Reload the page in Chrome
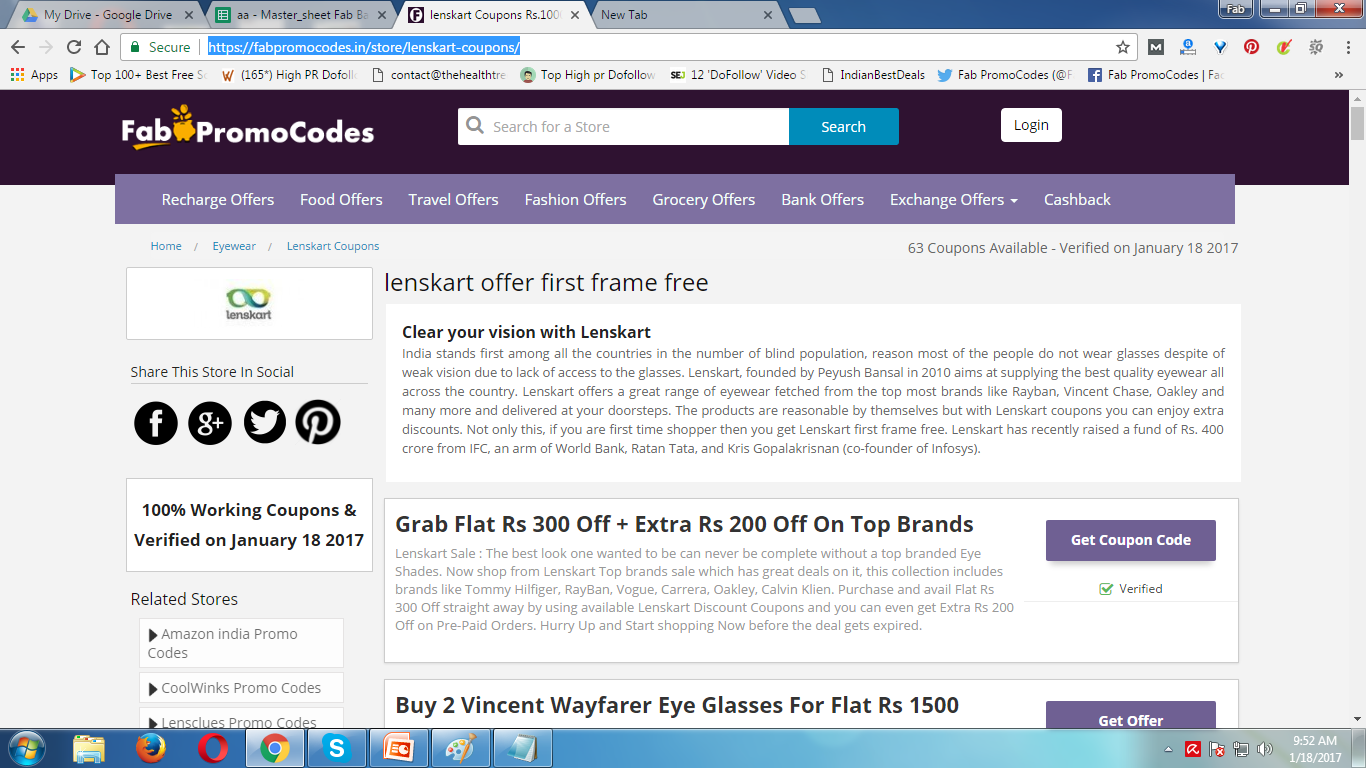 pos(74,47)
